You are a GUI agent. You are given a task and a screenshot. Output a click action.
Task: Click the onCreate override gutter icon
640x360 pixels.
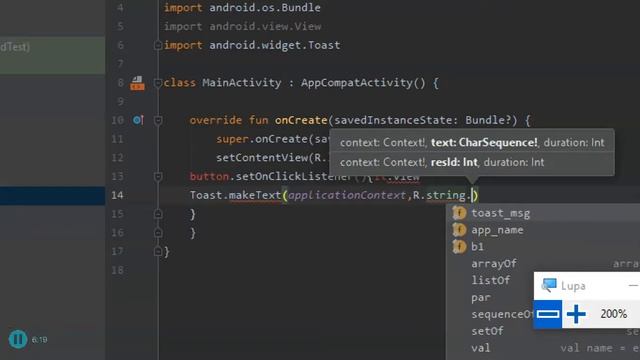138,120
